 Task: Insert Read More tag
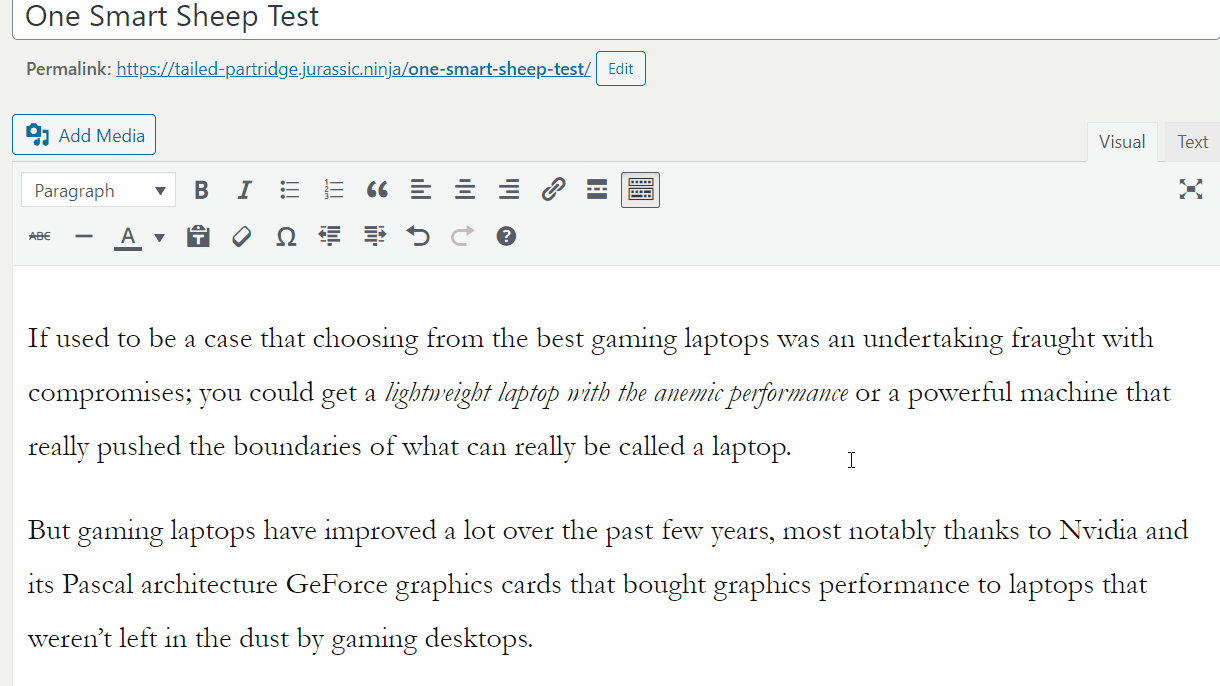(x=597, y=190)
